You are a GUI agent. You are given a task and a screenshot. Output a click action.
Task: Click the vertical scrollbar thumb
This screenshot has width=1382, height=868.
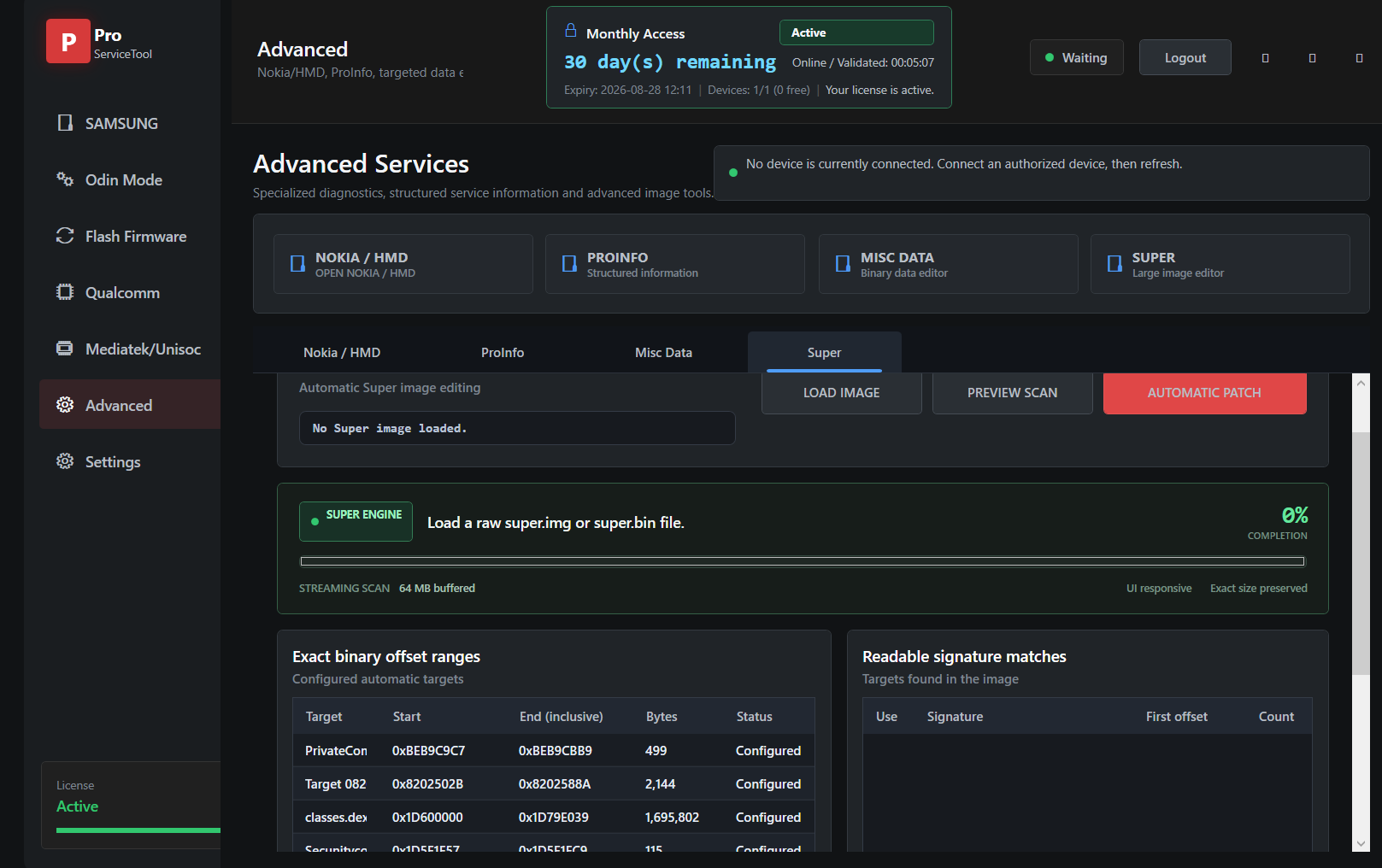coord(1361,554)
